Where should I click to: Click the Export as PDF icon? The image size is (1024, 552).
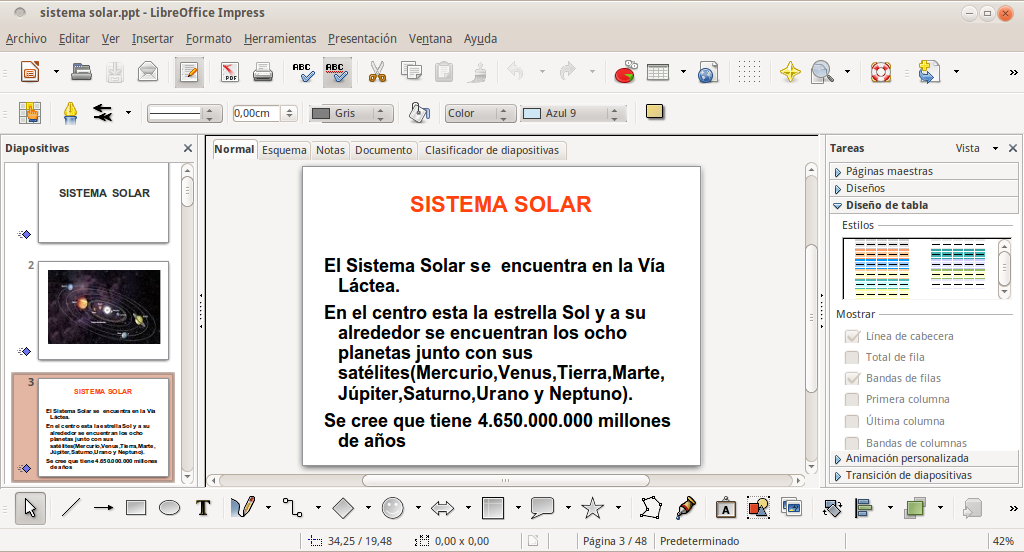tap(230, 72)
